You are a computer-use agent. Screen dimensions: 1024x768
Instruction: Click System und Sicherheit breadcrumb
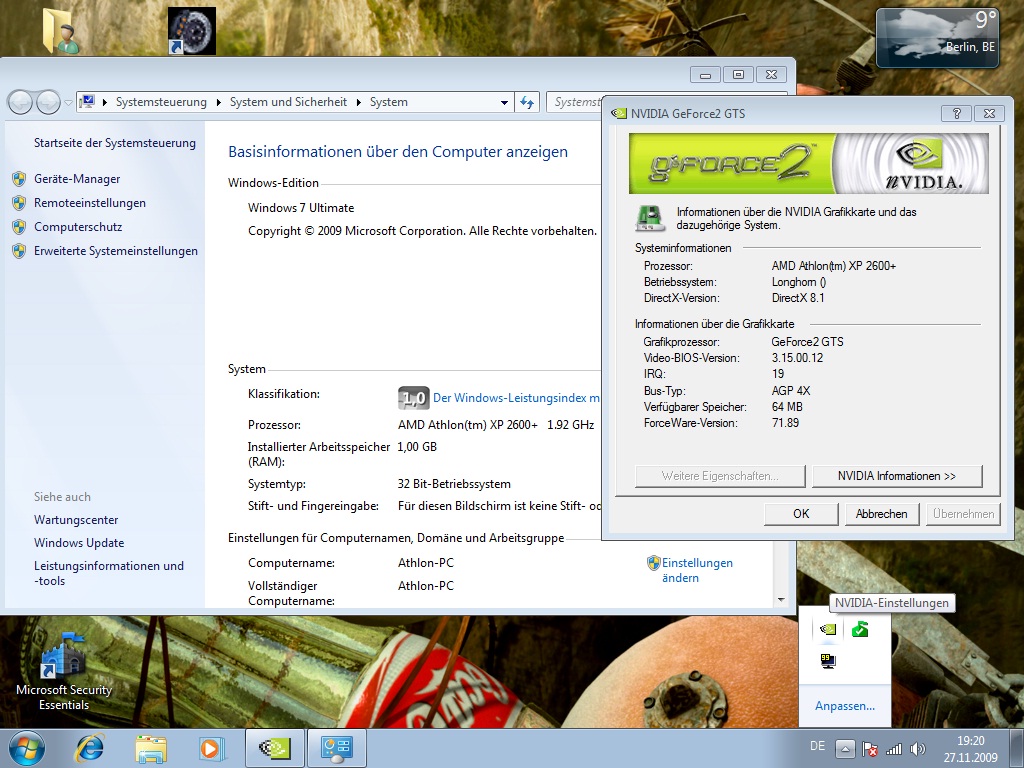[x=288, y=102]
